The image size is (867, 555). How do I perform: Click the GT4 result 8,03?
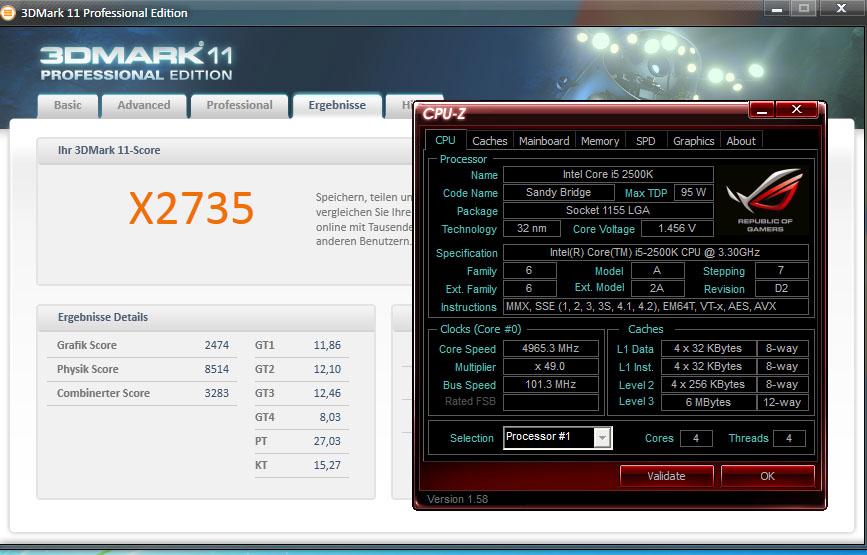(x=330, y=417)
